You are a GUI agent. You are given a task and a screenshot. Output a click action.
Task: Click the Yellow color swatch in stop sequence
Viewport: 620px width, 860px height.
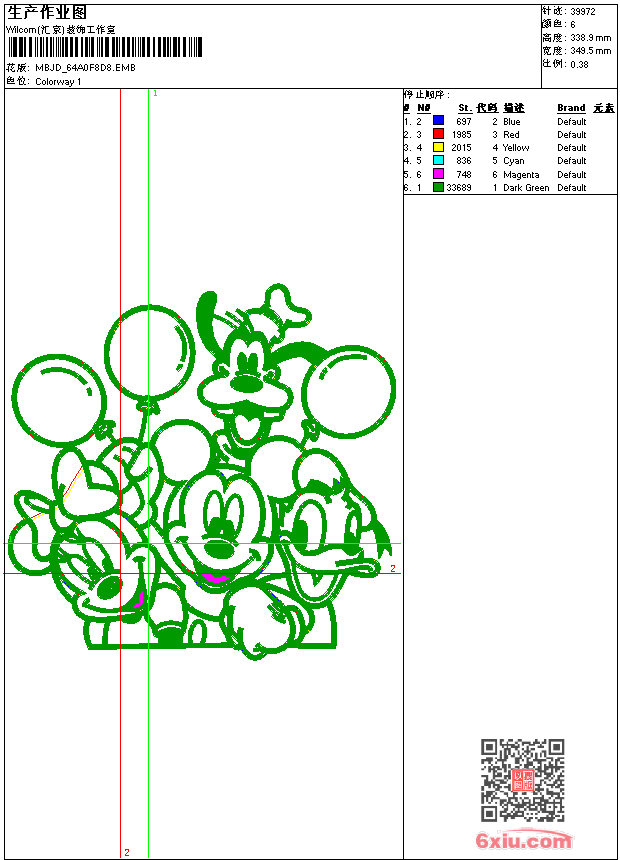[438, 147]
